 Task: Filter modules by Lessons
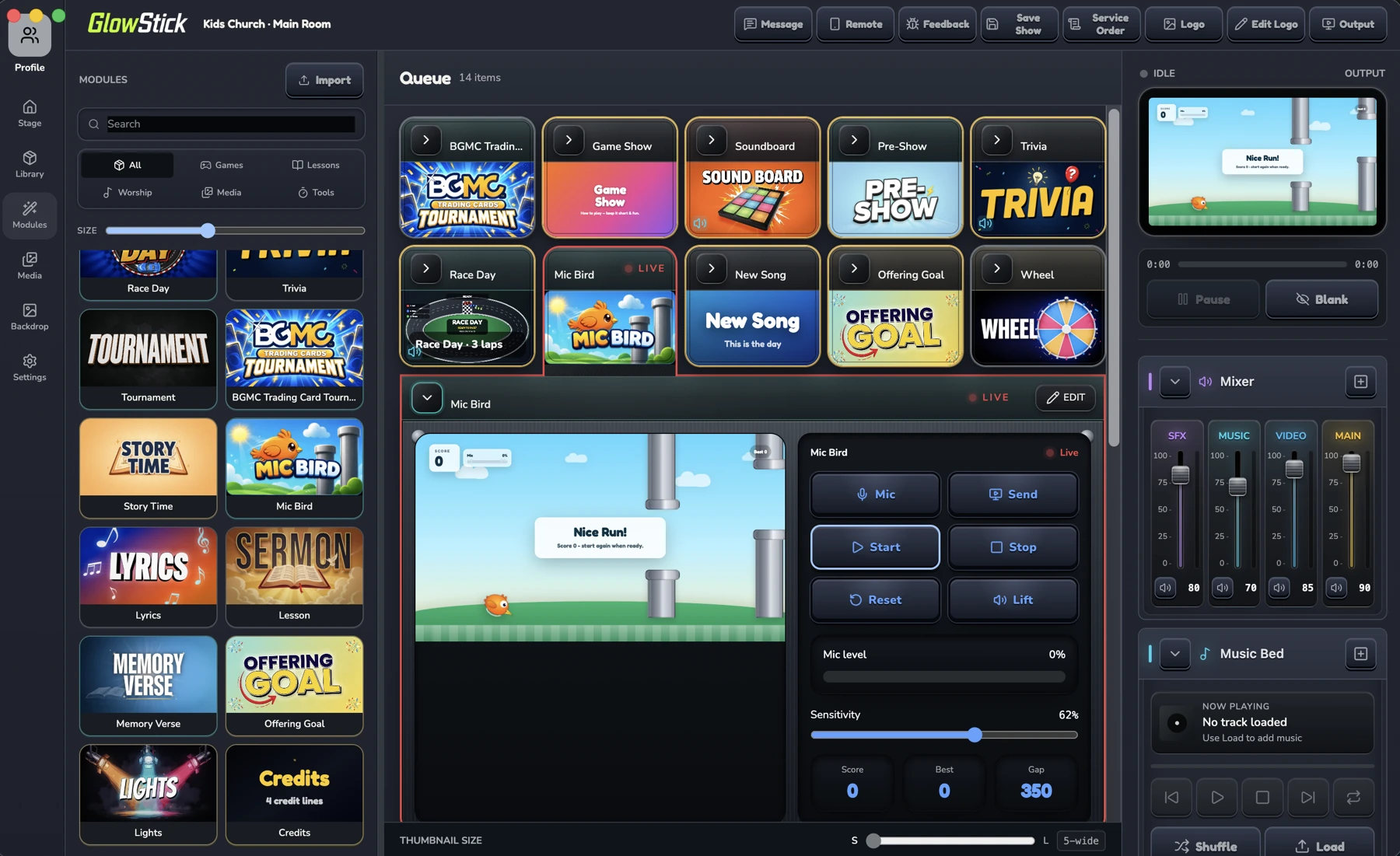click(x=315, y=165)
